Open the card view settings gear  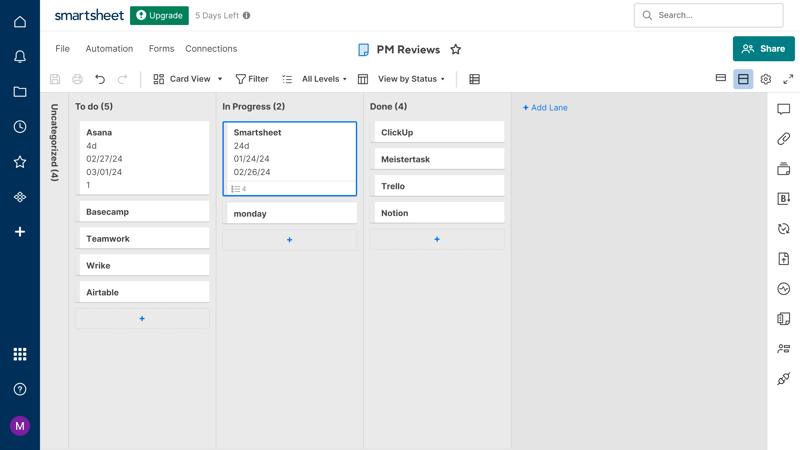pos(766,79)
